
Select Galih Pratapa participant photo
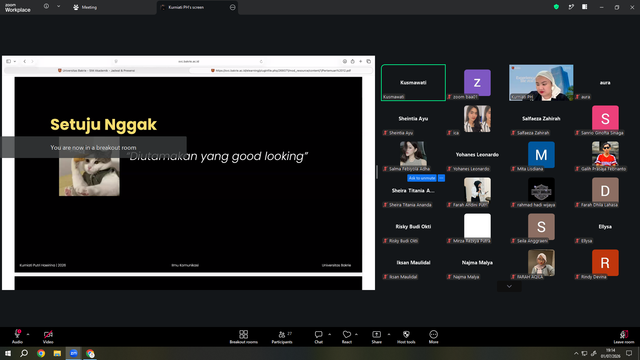605,154
